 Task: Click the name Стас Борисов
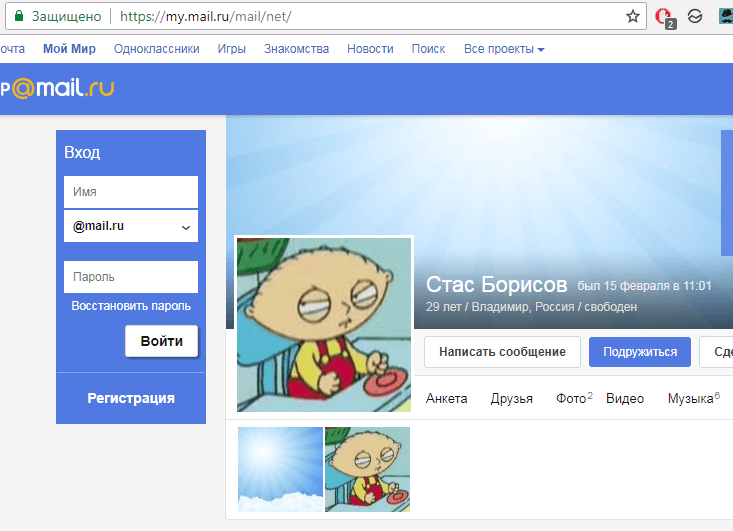click(x=496, y=284)
